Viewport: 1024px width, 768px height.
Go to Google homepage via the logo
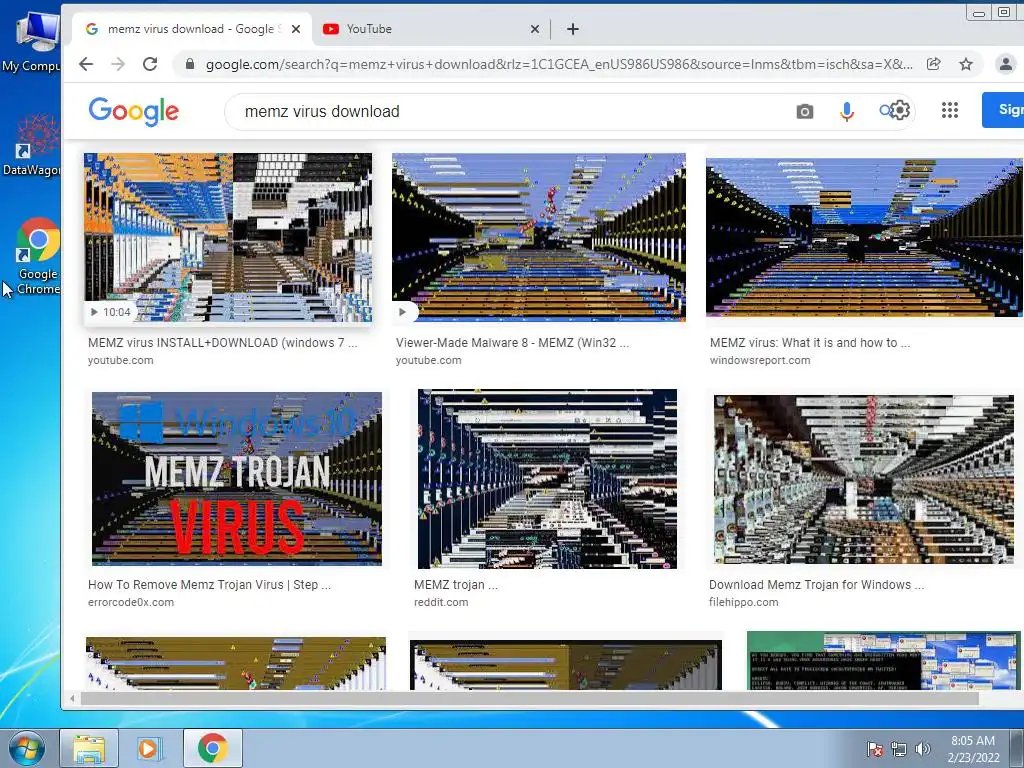133,112
